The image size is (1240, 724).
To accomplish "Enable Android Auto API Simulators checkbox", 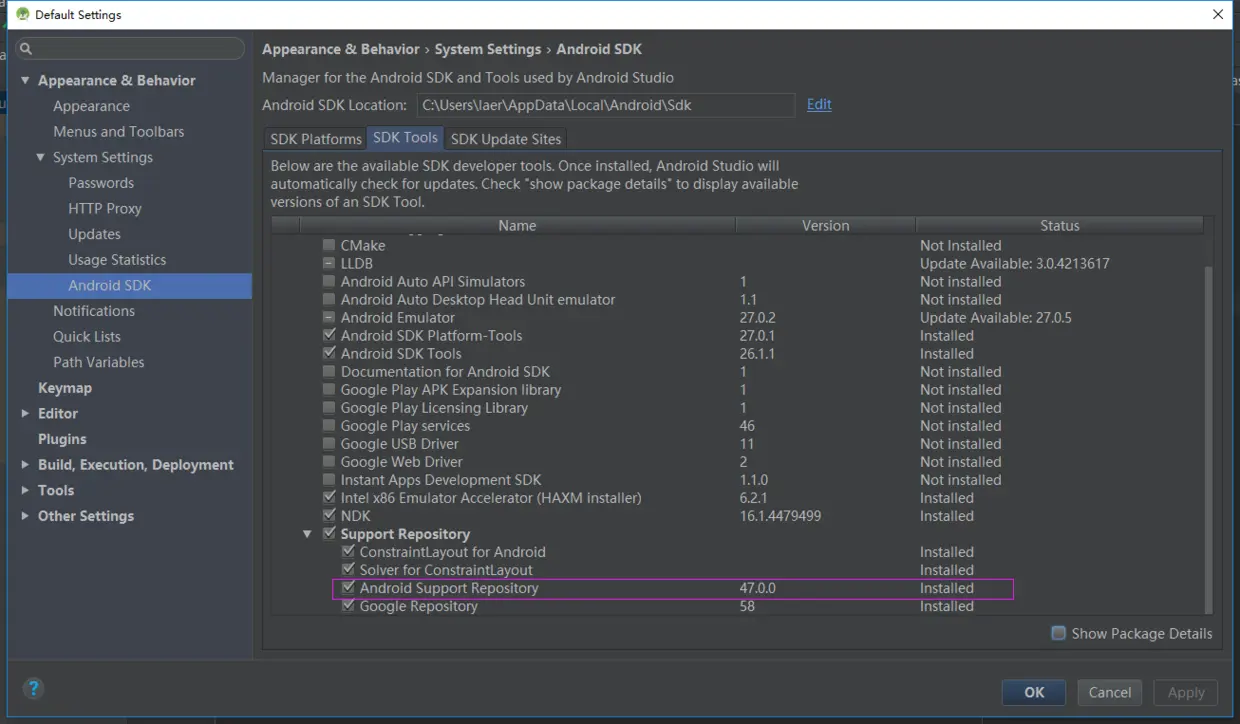I will click(329, 281).
